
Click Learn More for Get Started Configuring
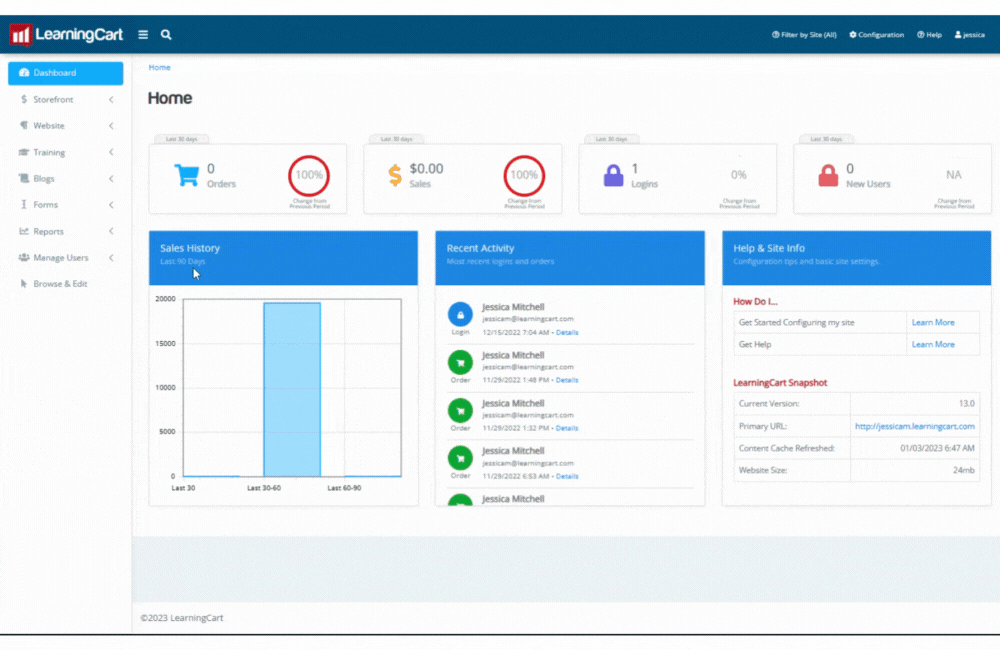(933, 323)
